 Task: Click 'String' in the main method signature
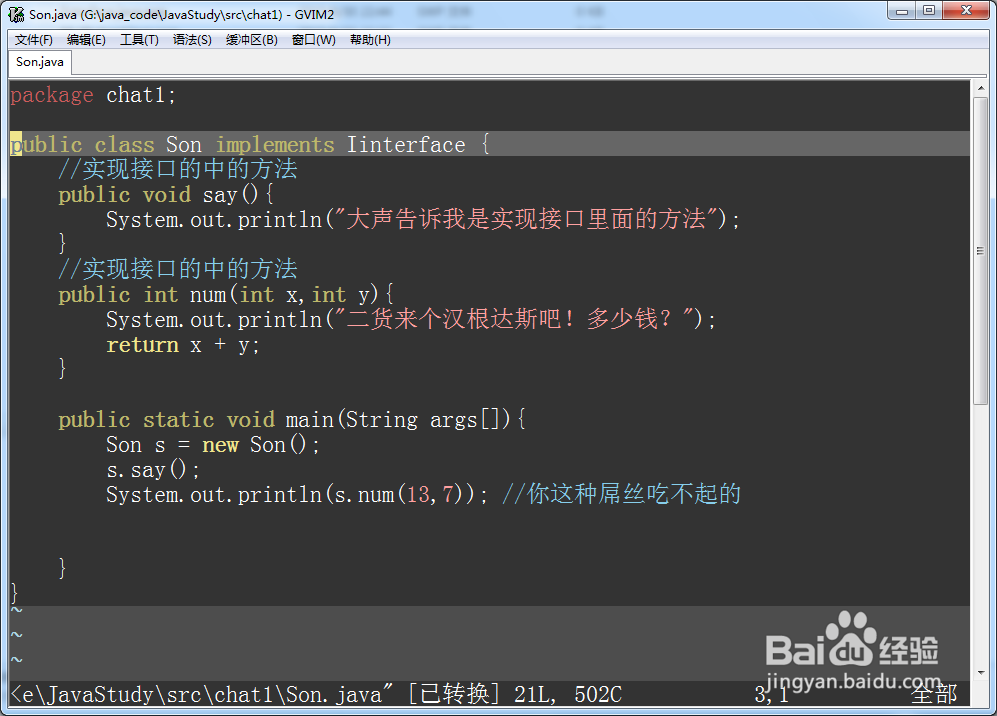pyautogui.click(x=382, y=420)
